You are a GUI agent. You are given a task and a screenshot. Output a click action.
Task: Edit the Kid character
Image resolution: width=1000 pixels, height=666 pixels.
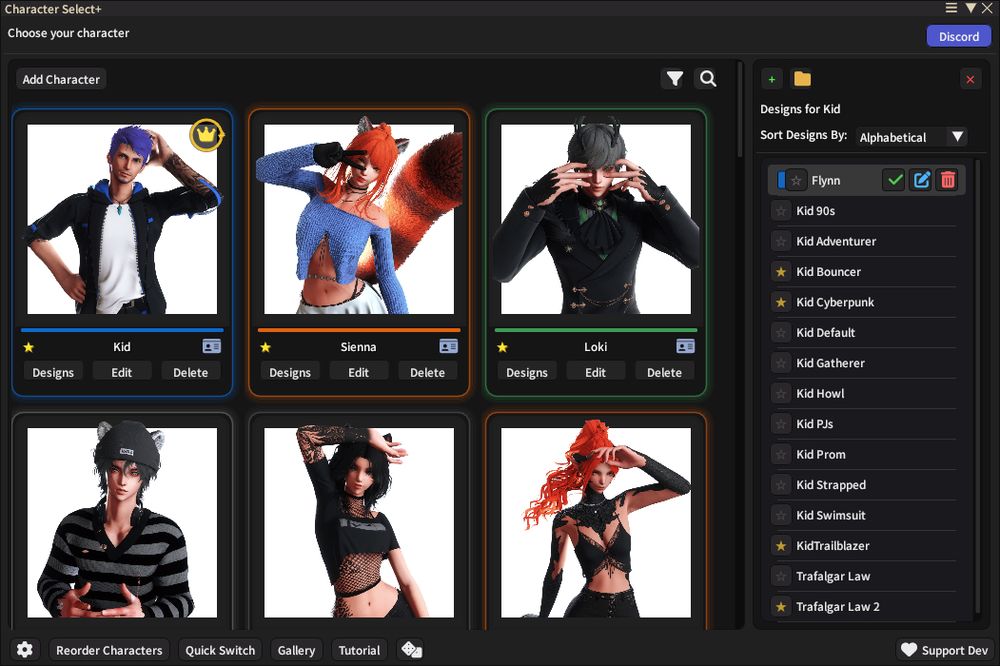tap(122, 372)
